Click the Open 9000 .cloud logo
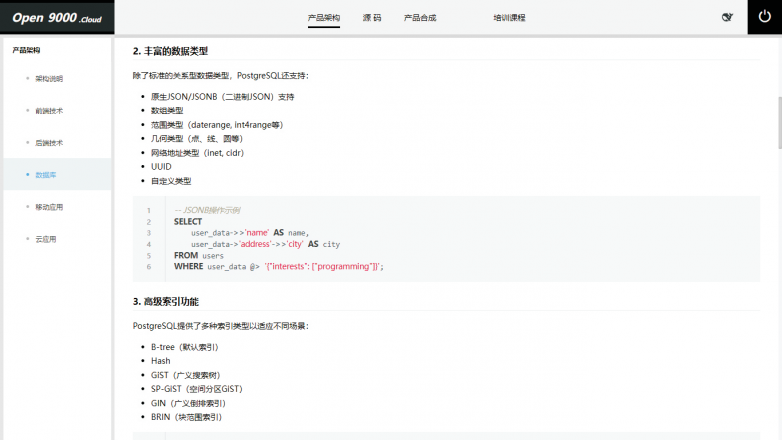This screenshot has width=782, height=440. pos(57,17)
